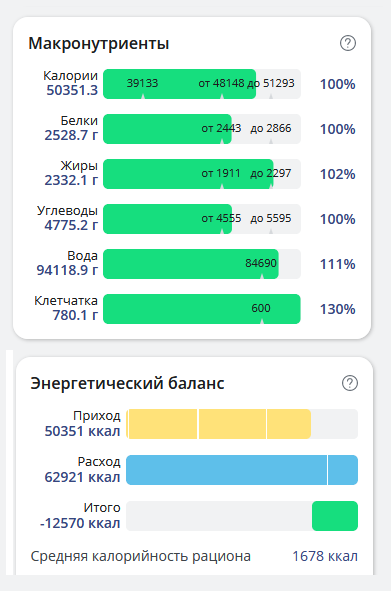The height and width of the screenshot is (591, 391).
Task: Click the Жиры 102% percentage
Action: (337, 174)
